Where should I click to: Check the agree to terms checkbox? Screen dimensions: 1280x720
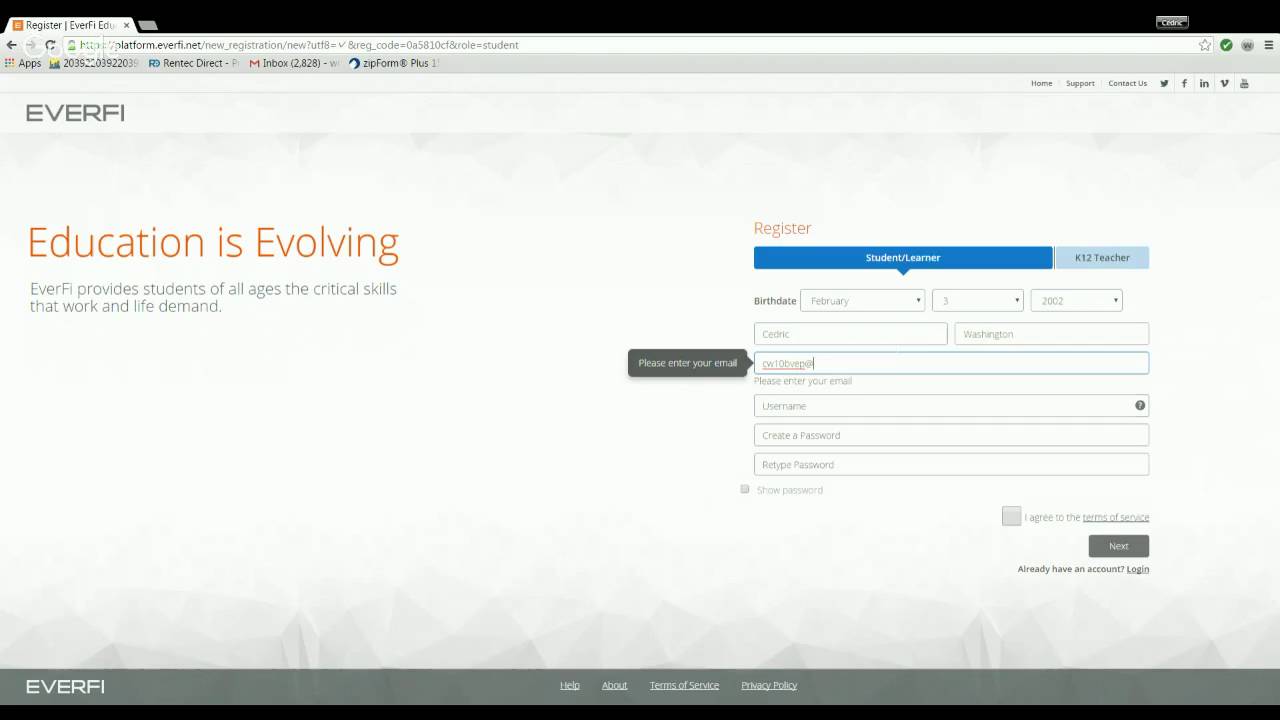pos(1011,516)
